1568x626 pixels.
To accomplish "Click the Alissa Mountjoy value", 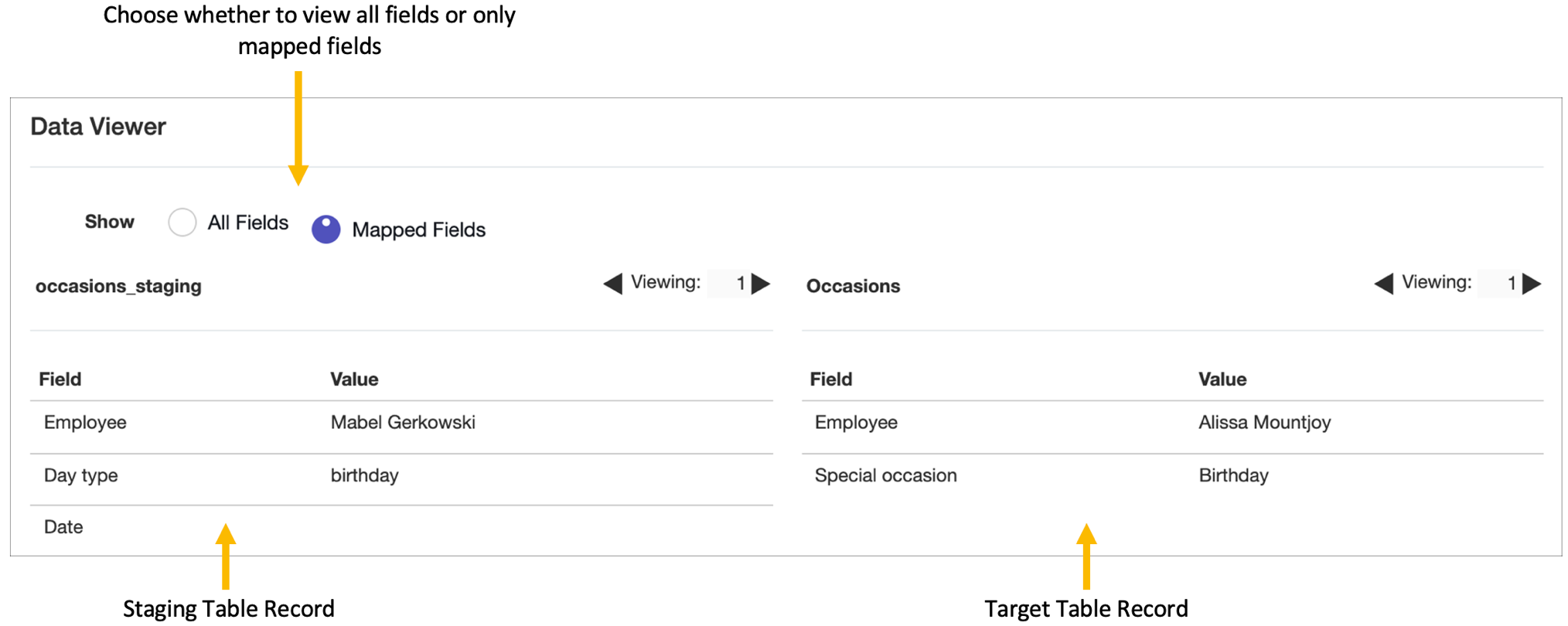I will pos(1264,423).
